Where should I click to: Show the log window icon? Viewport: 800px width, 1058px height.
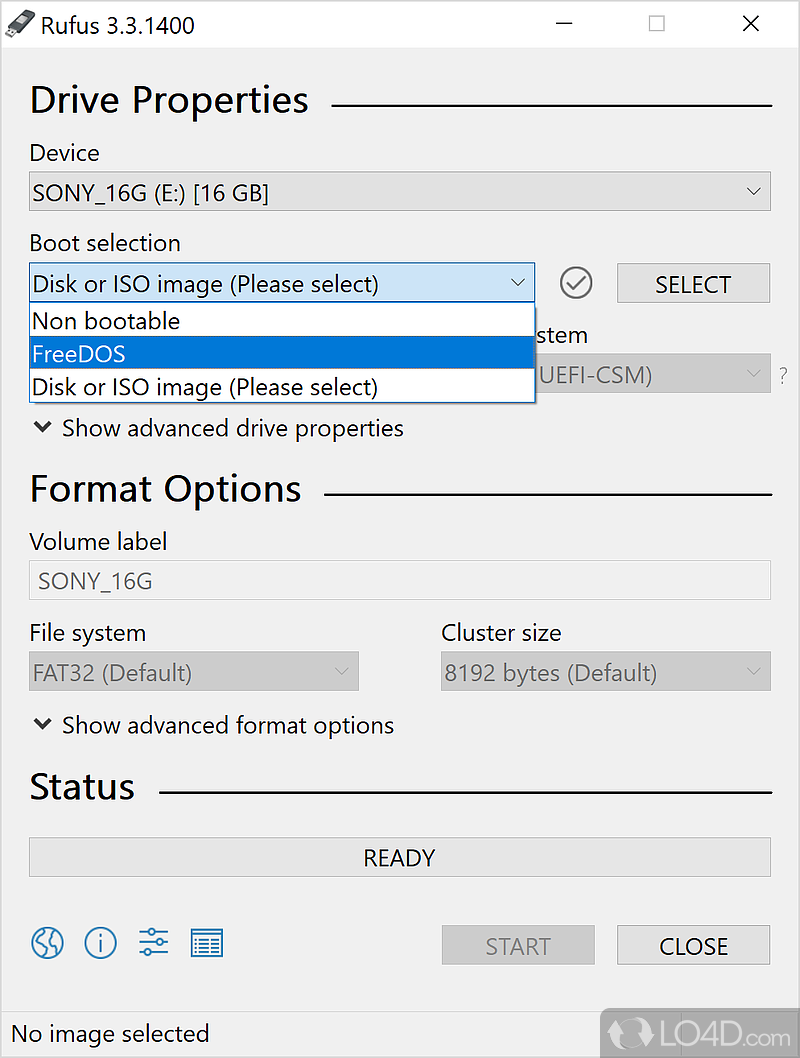[x=206, y=942]
